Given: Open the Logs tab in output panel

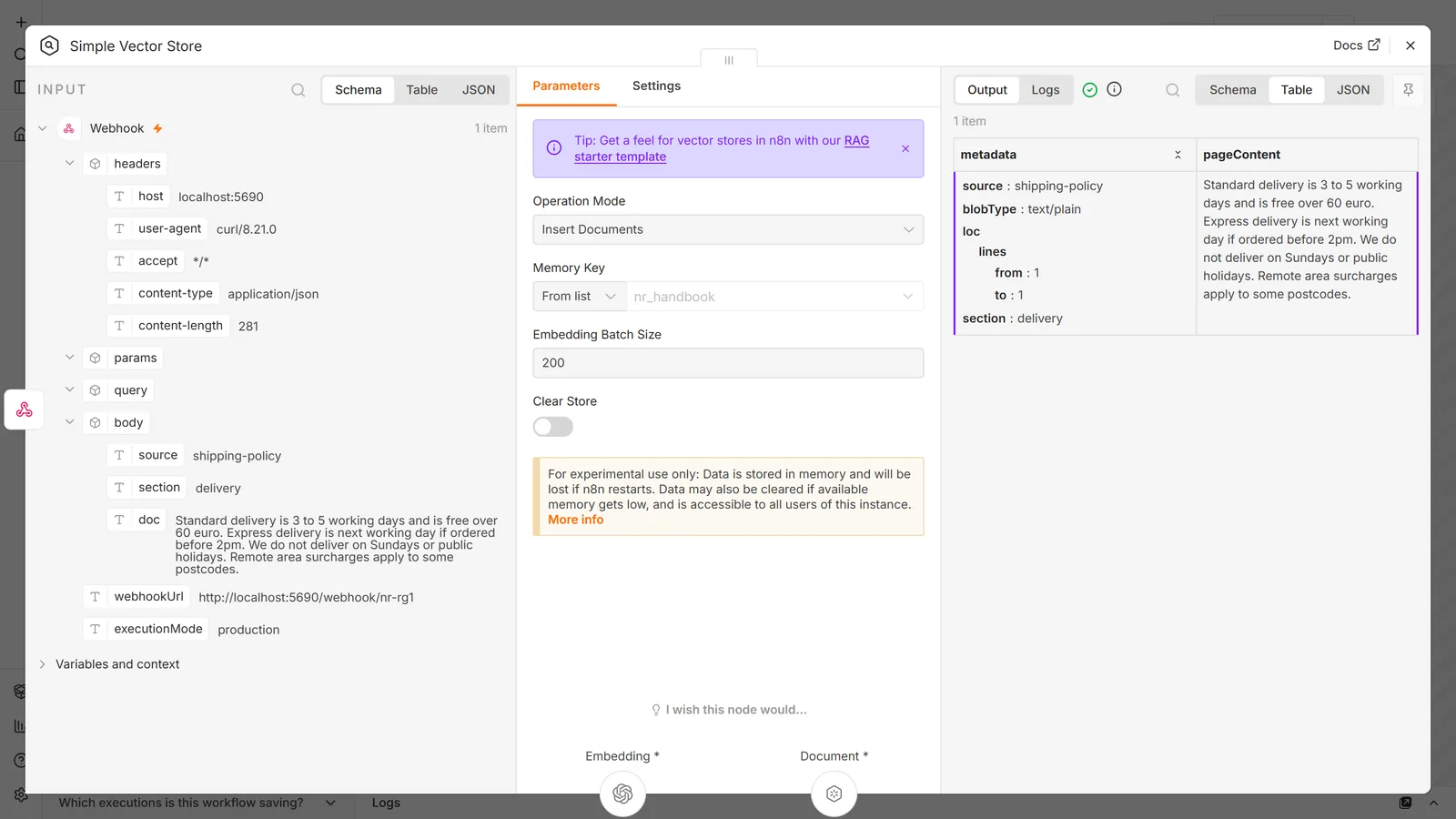Looking at the screenshot, I should [1045, 90].
